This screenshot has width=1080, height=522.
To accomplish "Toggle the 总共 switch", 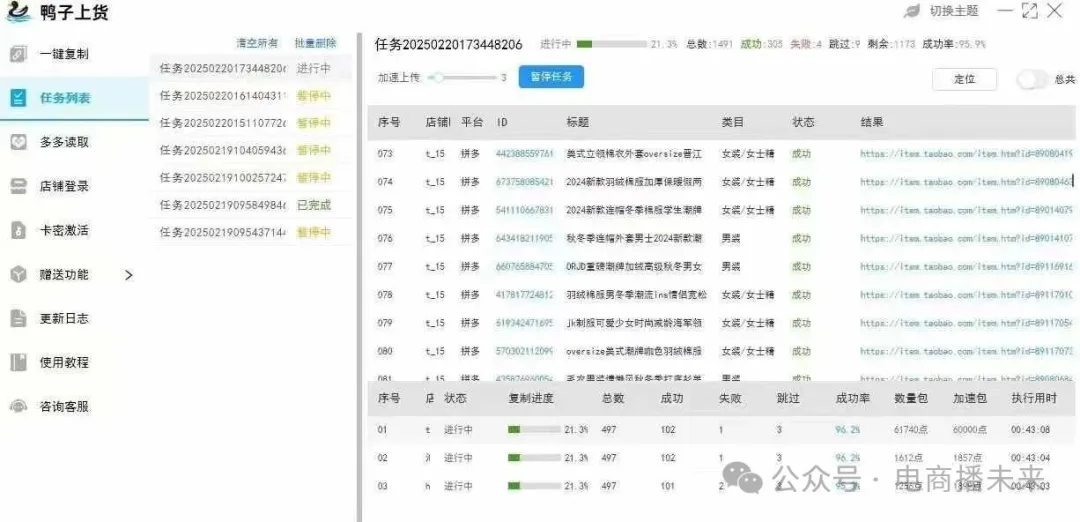I will (1031, 79).
